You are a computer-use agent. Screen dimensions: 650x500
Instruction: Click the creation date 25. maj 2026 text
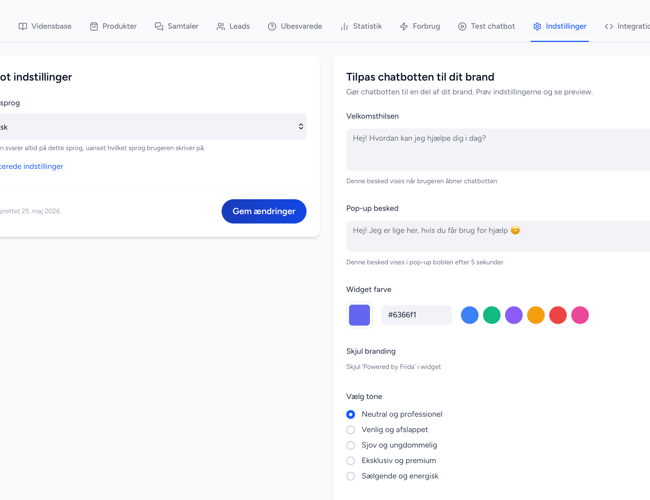[41, 211]
